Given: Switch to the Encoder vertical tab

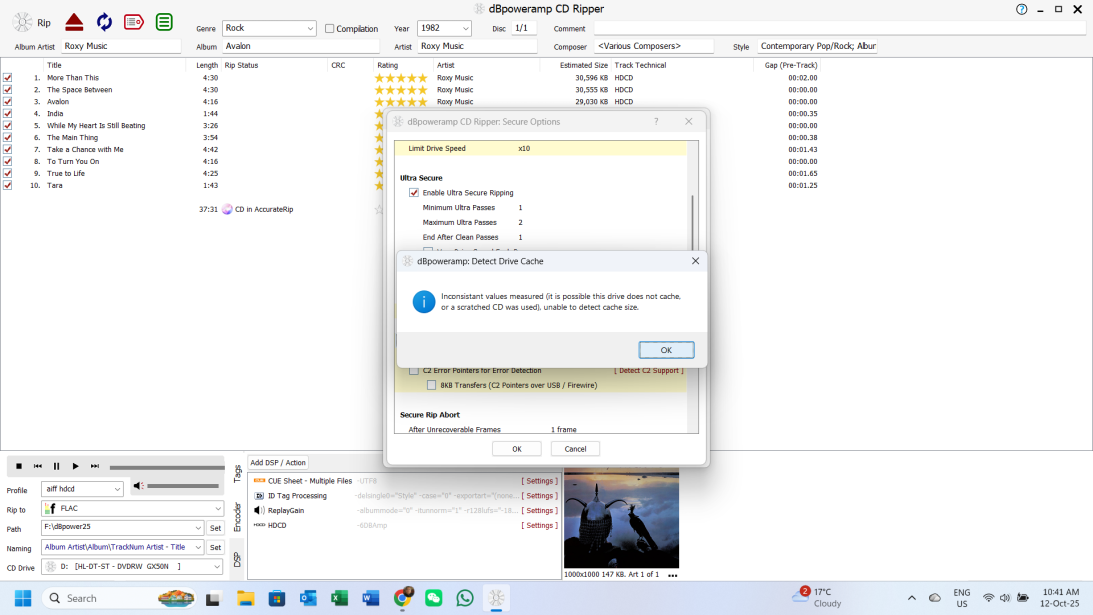Looking at the screenshot, I should tap(237, 517).
